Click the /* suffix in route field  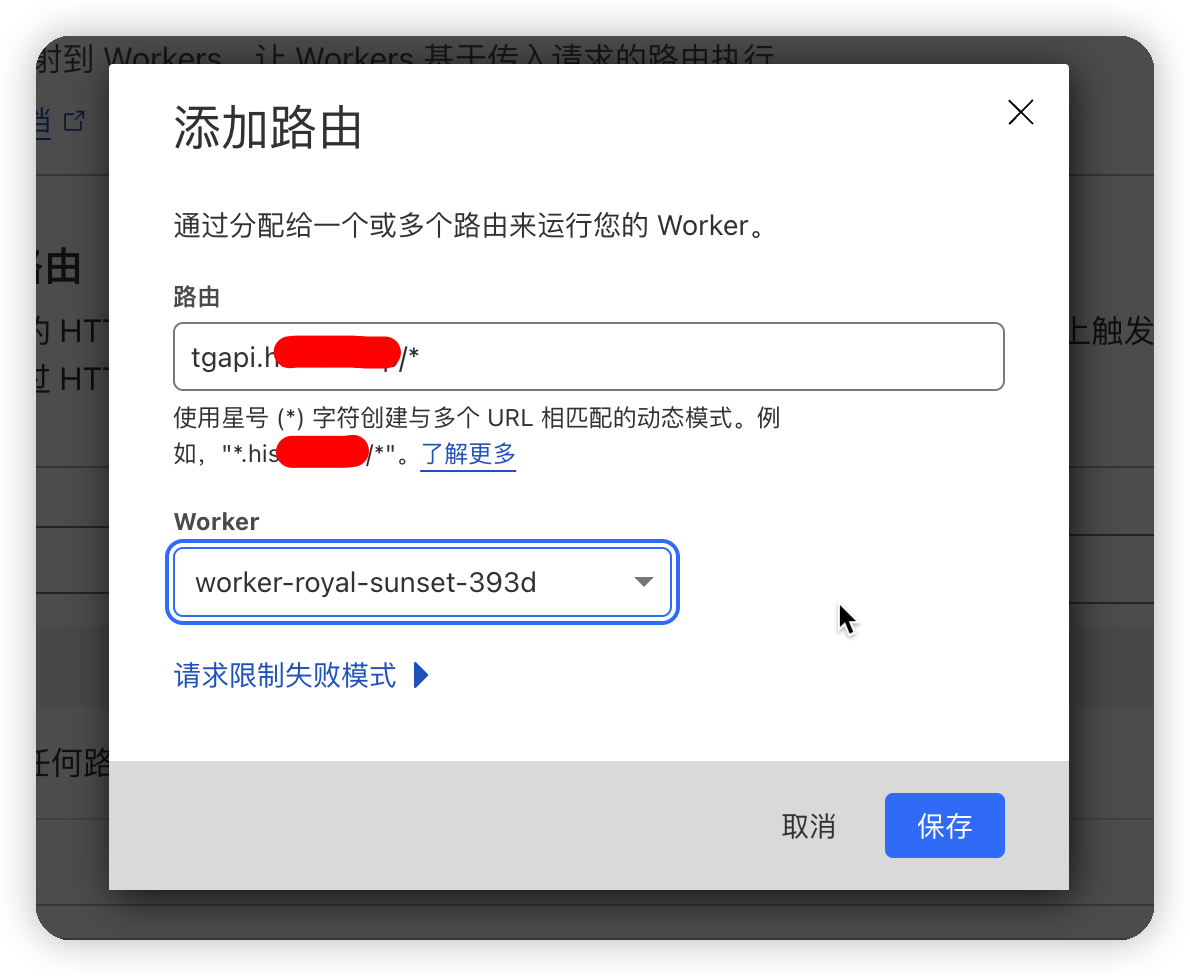(x=411, y=356)
